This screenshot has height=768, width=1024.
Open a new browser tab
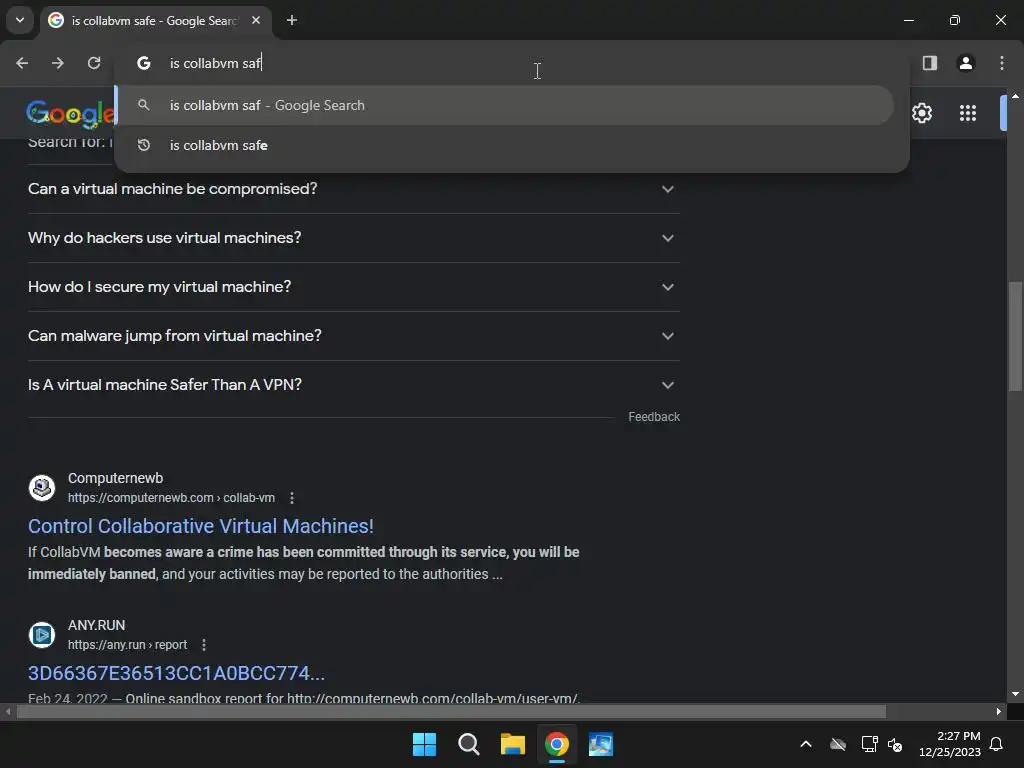tap(292, 20)
